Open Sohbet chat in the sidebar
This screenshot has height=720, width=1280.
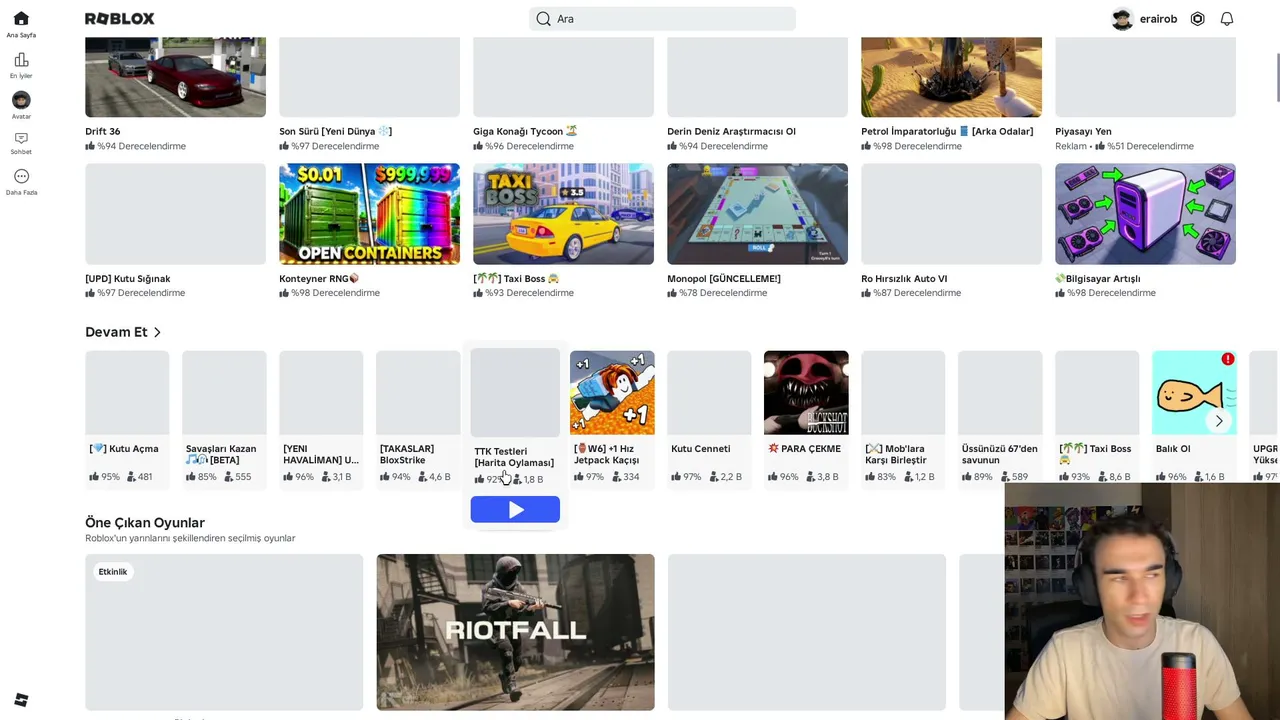(21, 143)
